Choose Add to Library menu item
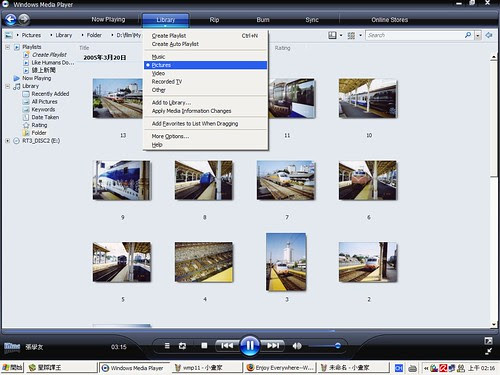 205,103
